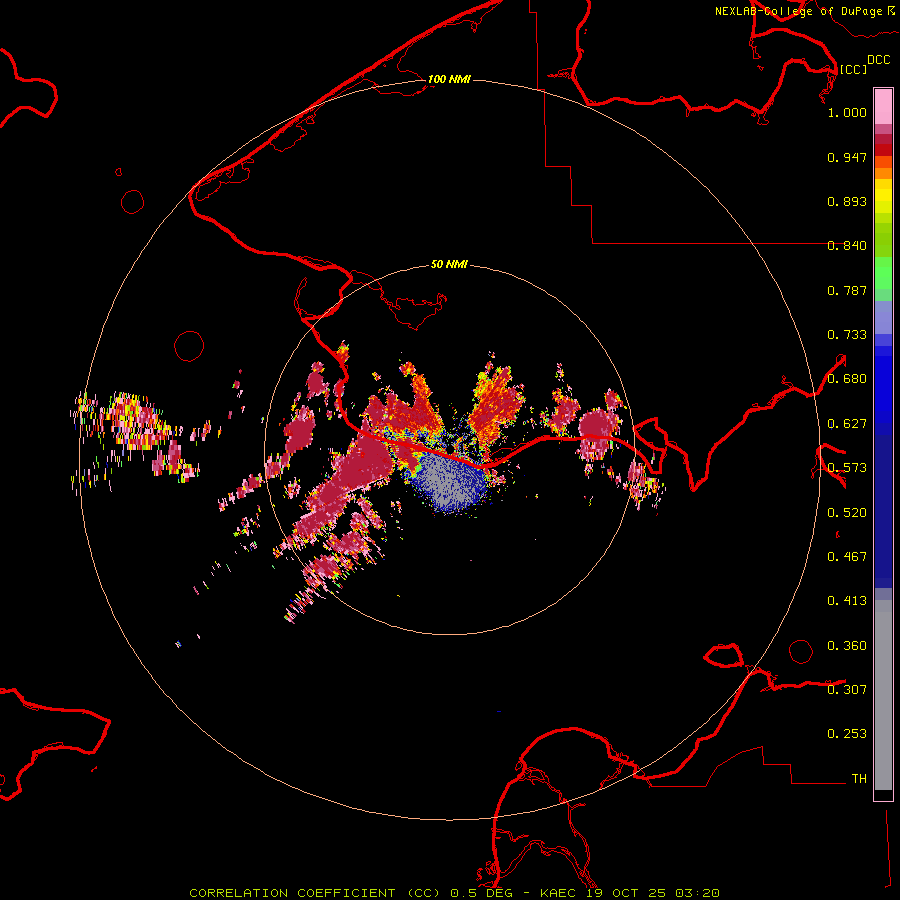Image resolution: width=900 pixels, height=900 pixels.
Task: Click the '[CC]' legend label
Action: 853,69
